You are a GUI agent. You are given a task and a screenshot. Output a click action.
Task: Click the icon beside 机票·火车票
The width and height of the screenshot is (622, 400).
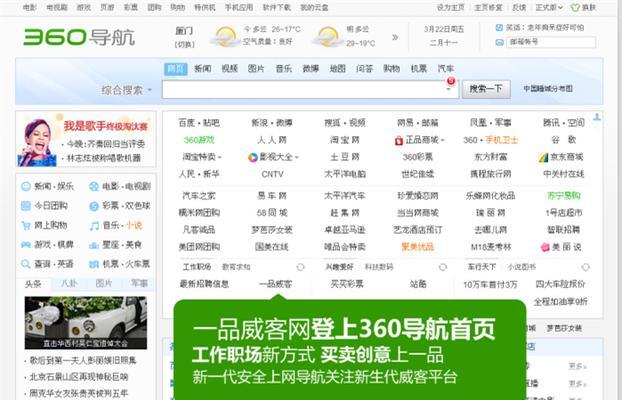click(94, 264)
